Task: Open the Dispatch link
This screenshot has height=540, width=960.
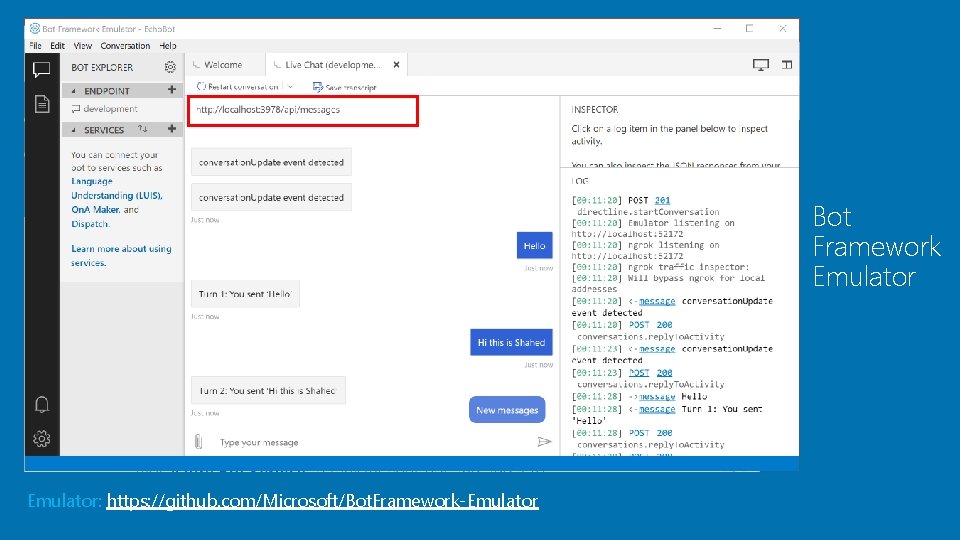Action: pos(89,224)
